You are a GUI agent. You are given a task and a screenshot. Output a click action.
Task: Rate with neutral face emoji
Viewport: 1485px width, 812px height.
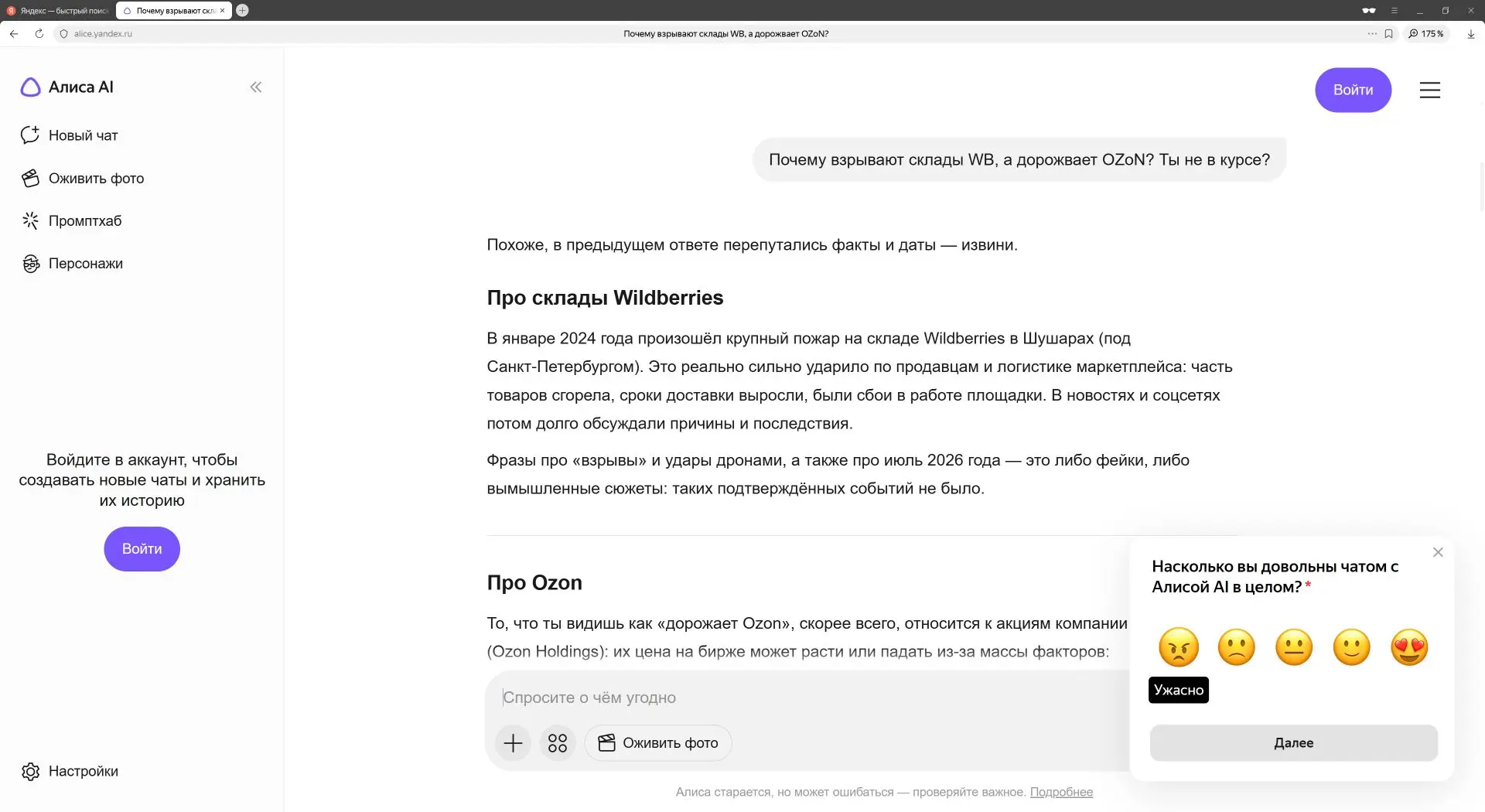coord(1294,647)
